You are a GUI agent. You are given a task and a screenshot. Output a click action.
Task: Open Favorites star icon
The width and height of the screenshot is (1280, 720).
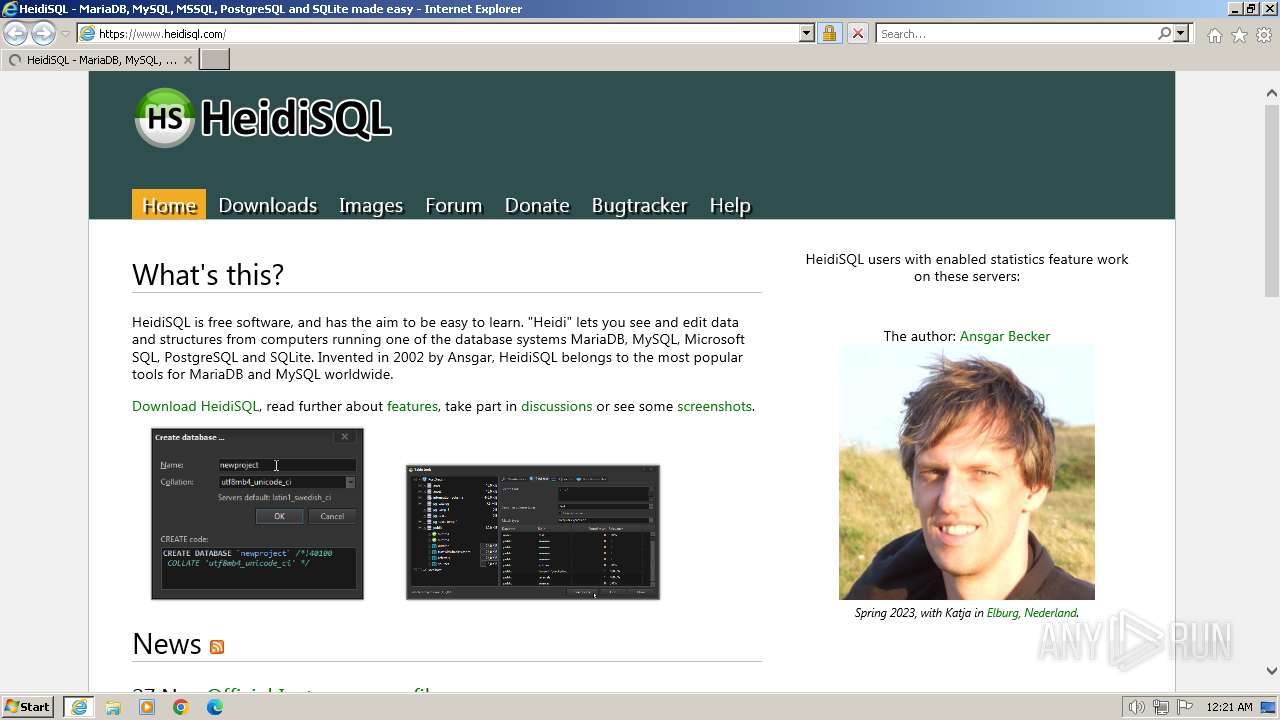pos(1239,34)
